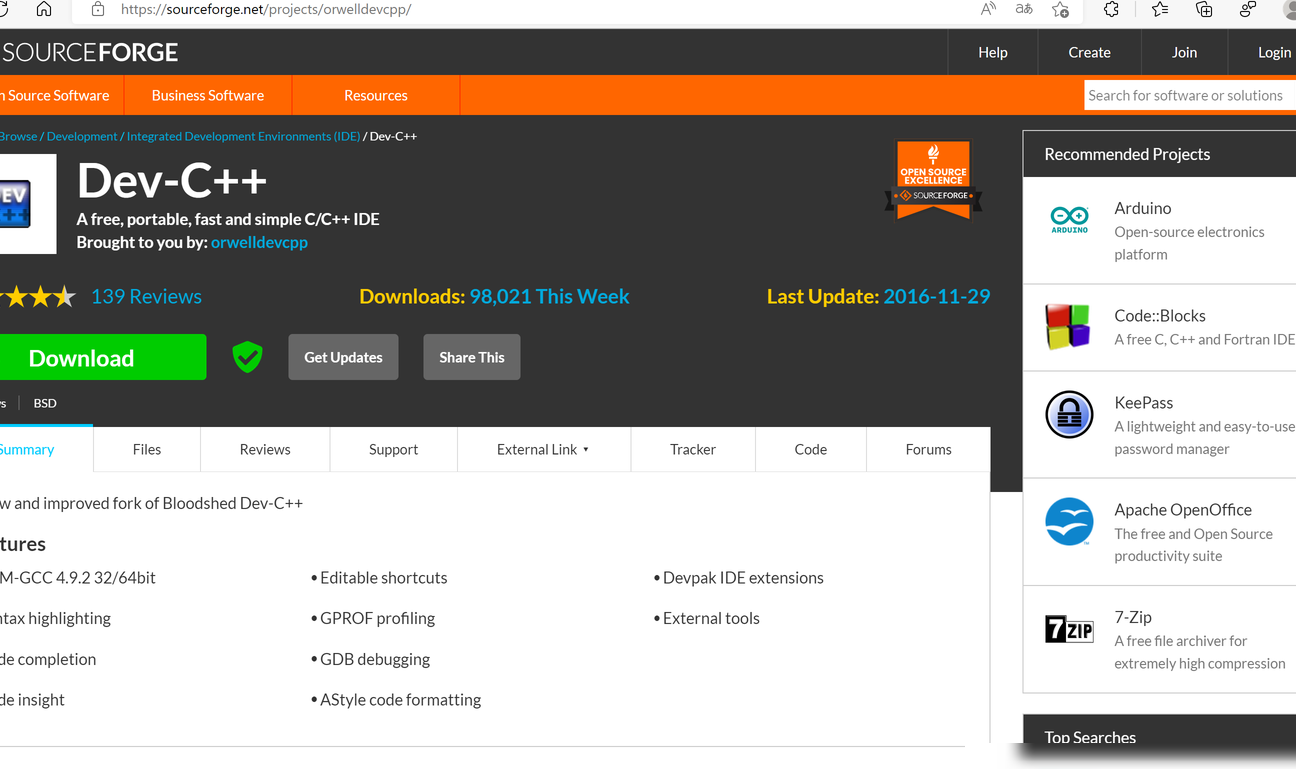Screen dimensions: 1296x769
Task: Click the Devpak IDE extensions text
Action: click(x=743, y=578)
